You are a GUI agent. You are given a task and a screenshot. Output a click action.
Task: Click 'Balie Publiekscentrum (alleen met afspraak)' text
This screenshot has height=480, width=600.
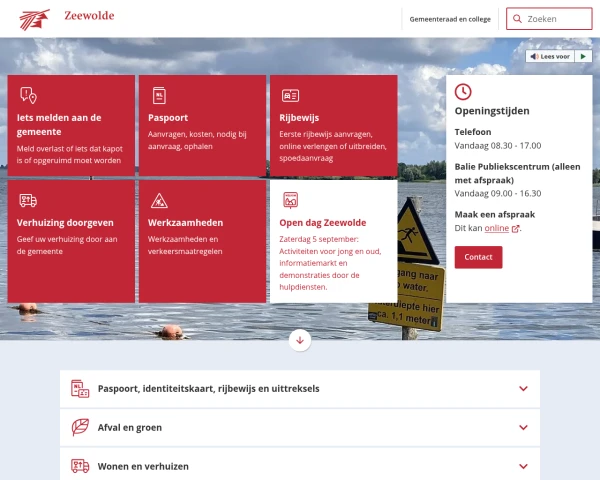(x=517, y=173)
